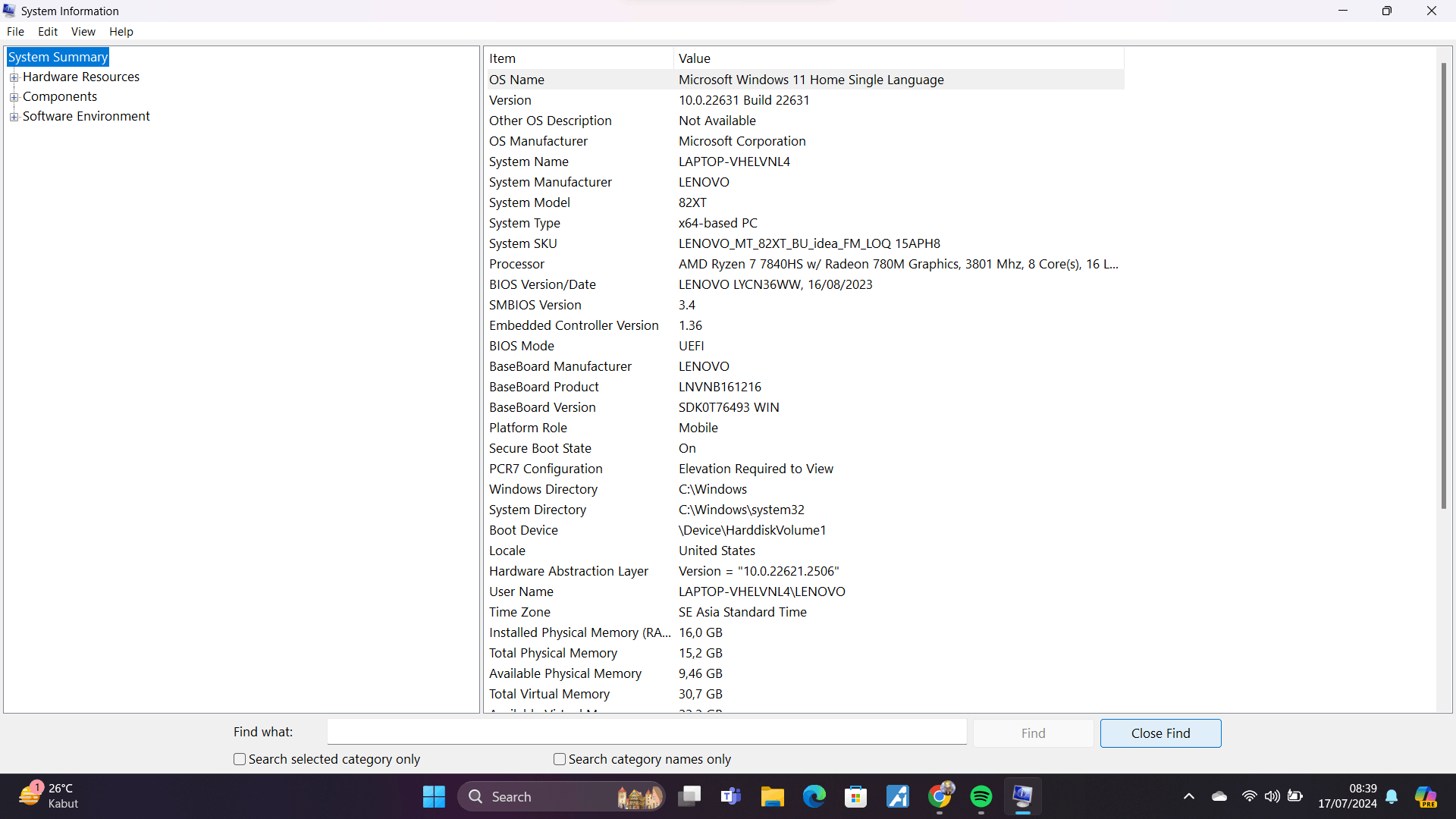This screenshot has width=1456, height=819.
Task: Expand Software Environment in the sidebar
Action: pos(14,116)
